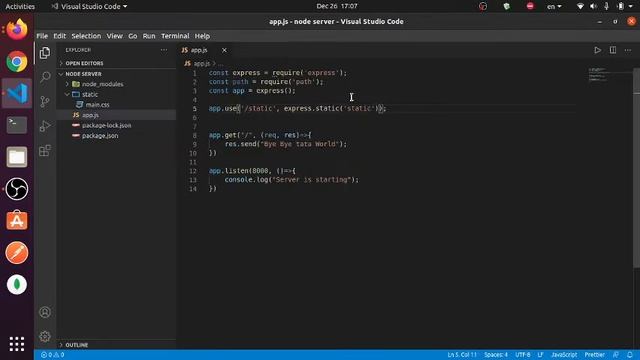640x360 pixels.
Task: Click line 12 app.listen code
Action: 252,171
